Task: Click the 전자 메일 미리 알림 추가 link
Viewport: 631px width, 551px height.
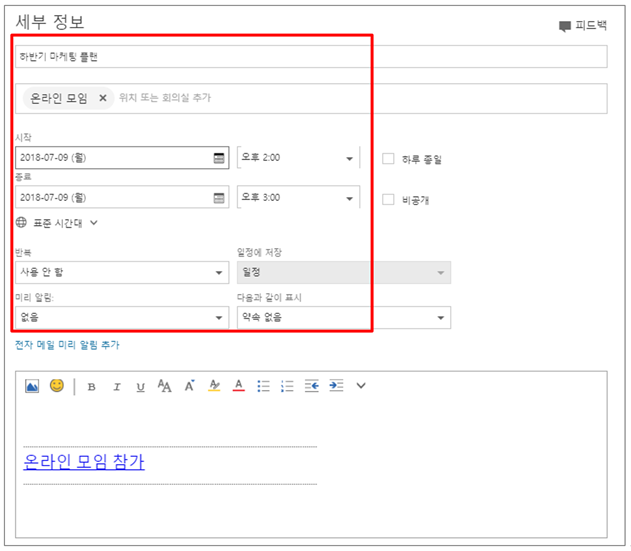Action: [67, 345]
